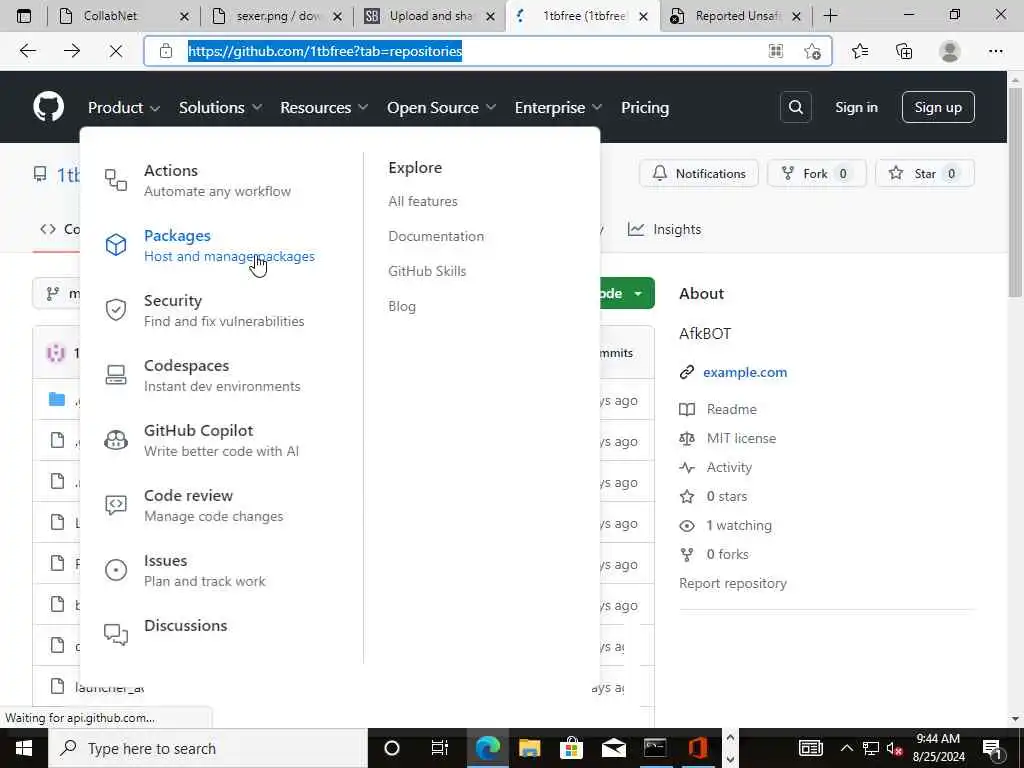Click the Report repository link
Screen dimensions: 1024x768
coord(733,584)
